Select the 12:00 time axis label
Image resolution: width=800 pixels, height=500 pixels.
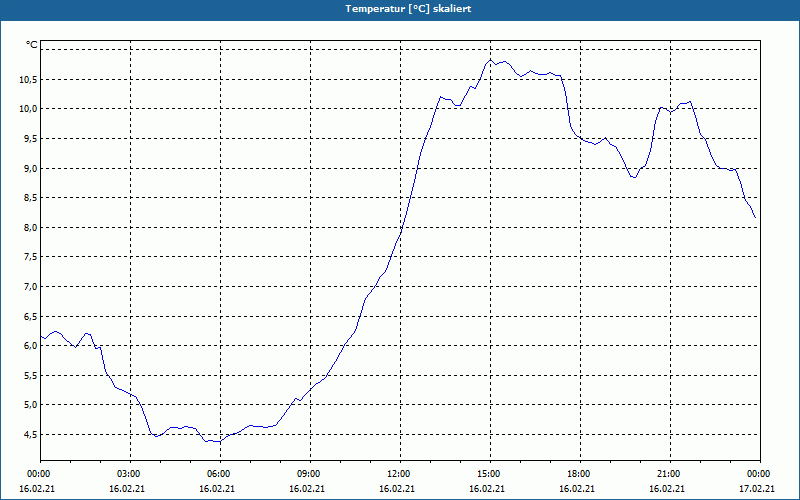(397, 473)
